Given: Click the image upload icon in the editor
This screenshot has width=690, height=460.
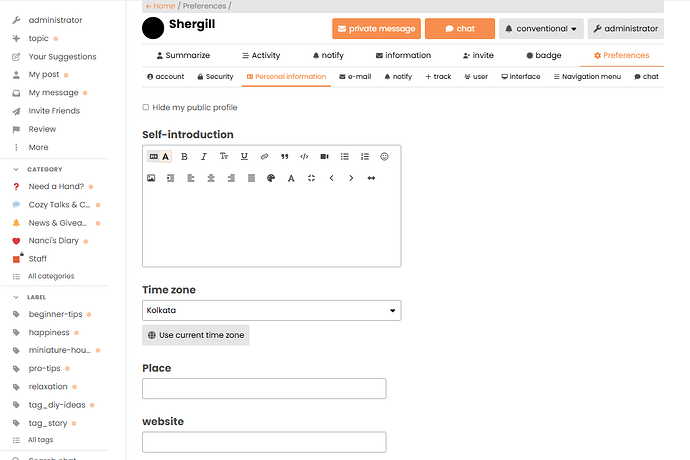Looking at the screenshot, I should (x=151, y=178).
